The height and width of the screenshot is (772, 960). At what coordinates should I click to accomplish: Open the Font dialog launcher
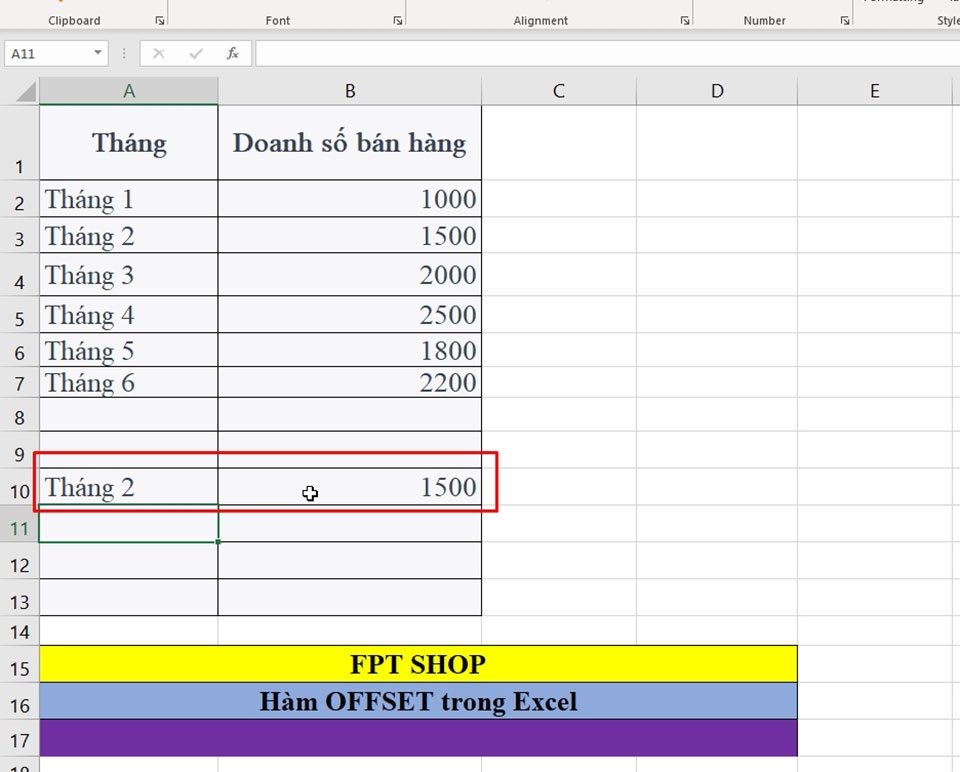click(x=398, y=21)
